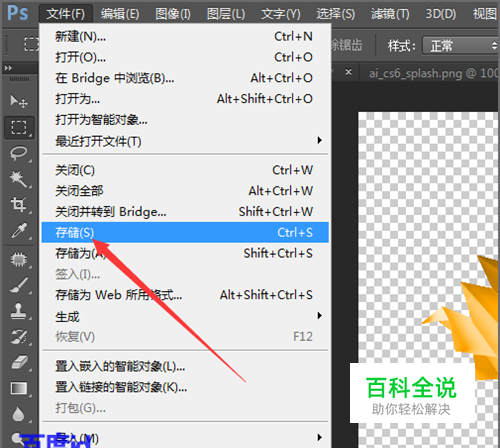This screenshot has width=500, height=448.
Task: Close the document tab with X
Action: click(x=348, y=72)
